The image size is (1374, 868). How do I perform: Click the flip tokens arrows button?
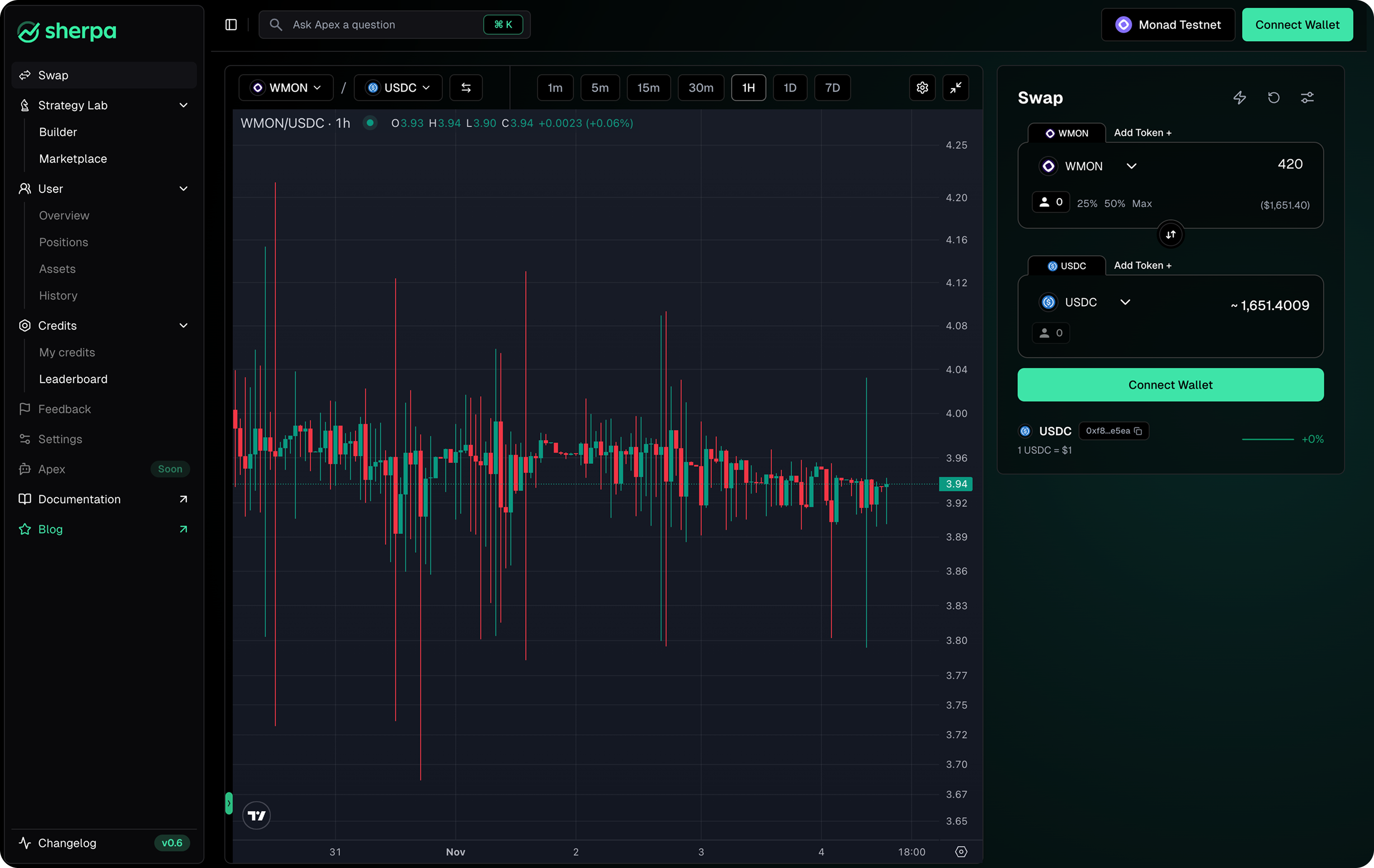pos(1170,235)
